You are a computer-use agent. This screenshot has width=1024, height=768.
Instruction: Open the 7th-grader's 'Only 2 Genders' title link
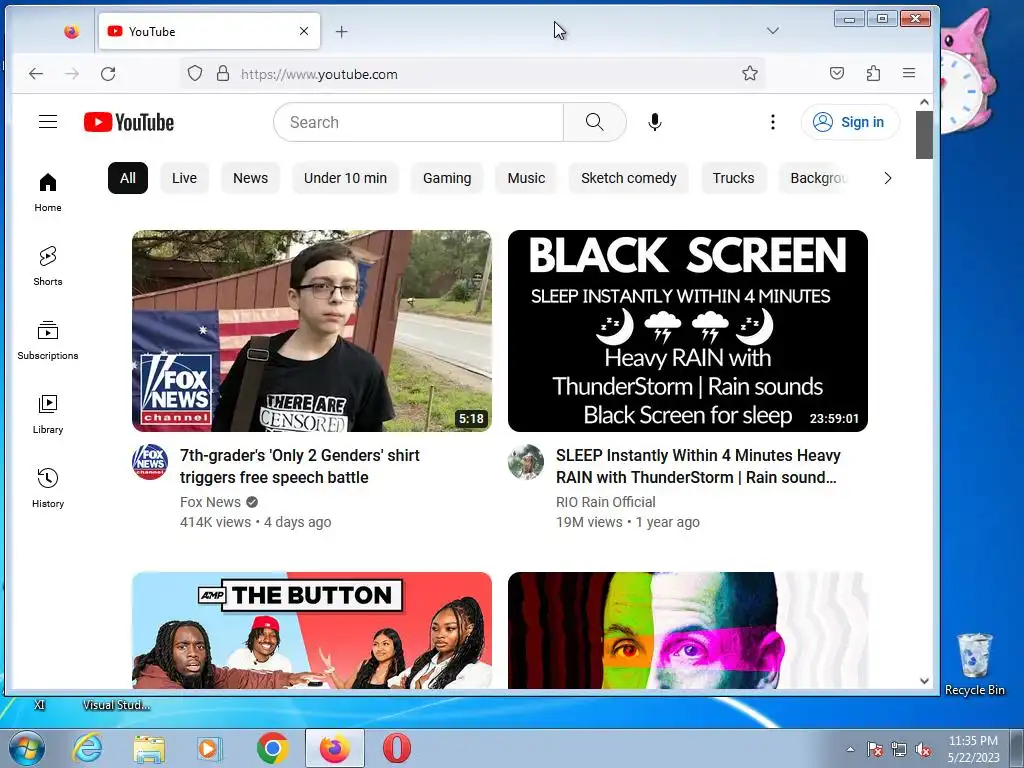point(300,466)
